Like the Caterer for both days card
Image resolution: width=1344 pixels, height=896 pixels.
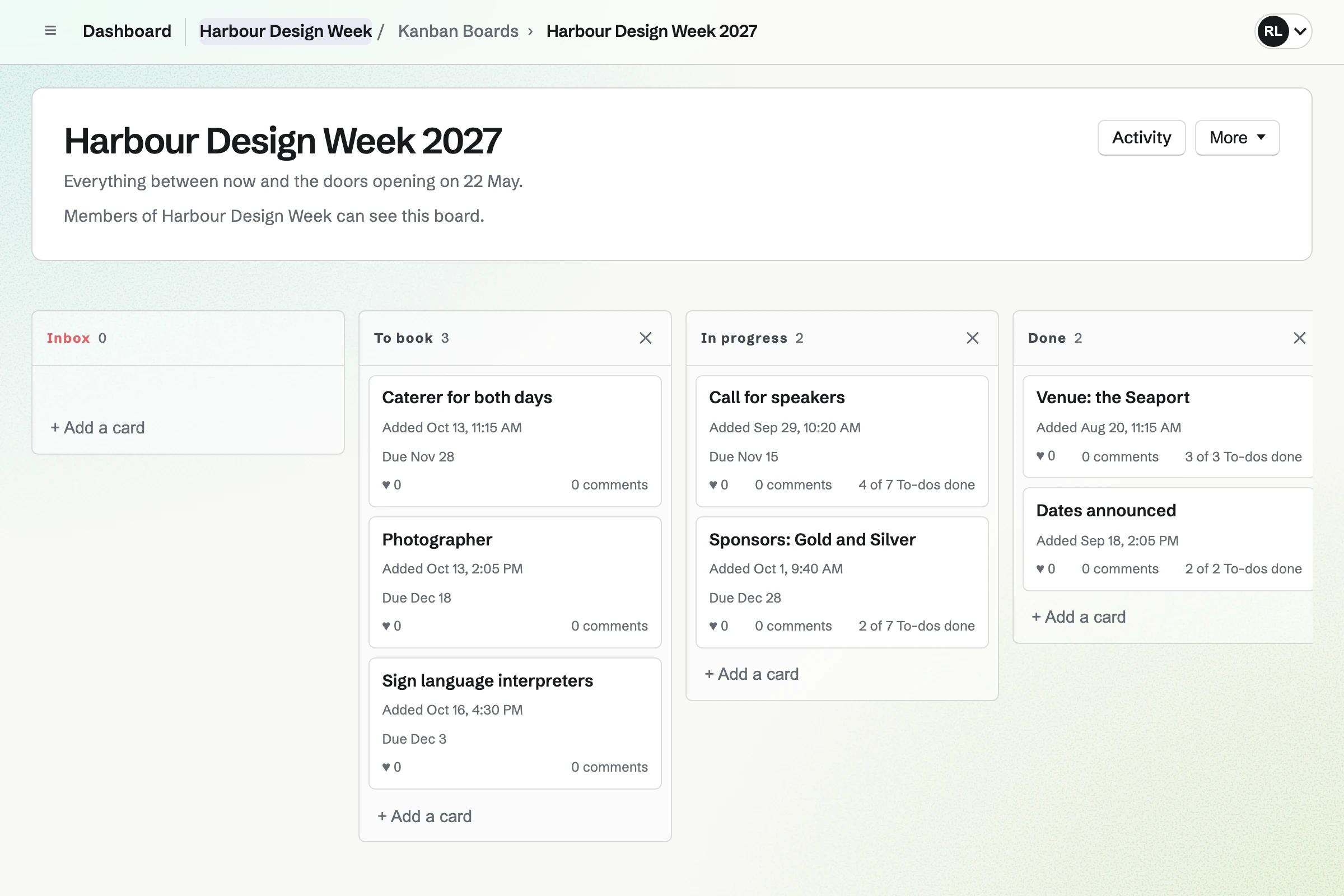(391, 484)
